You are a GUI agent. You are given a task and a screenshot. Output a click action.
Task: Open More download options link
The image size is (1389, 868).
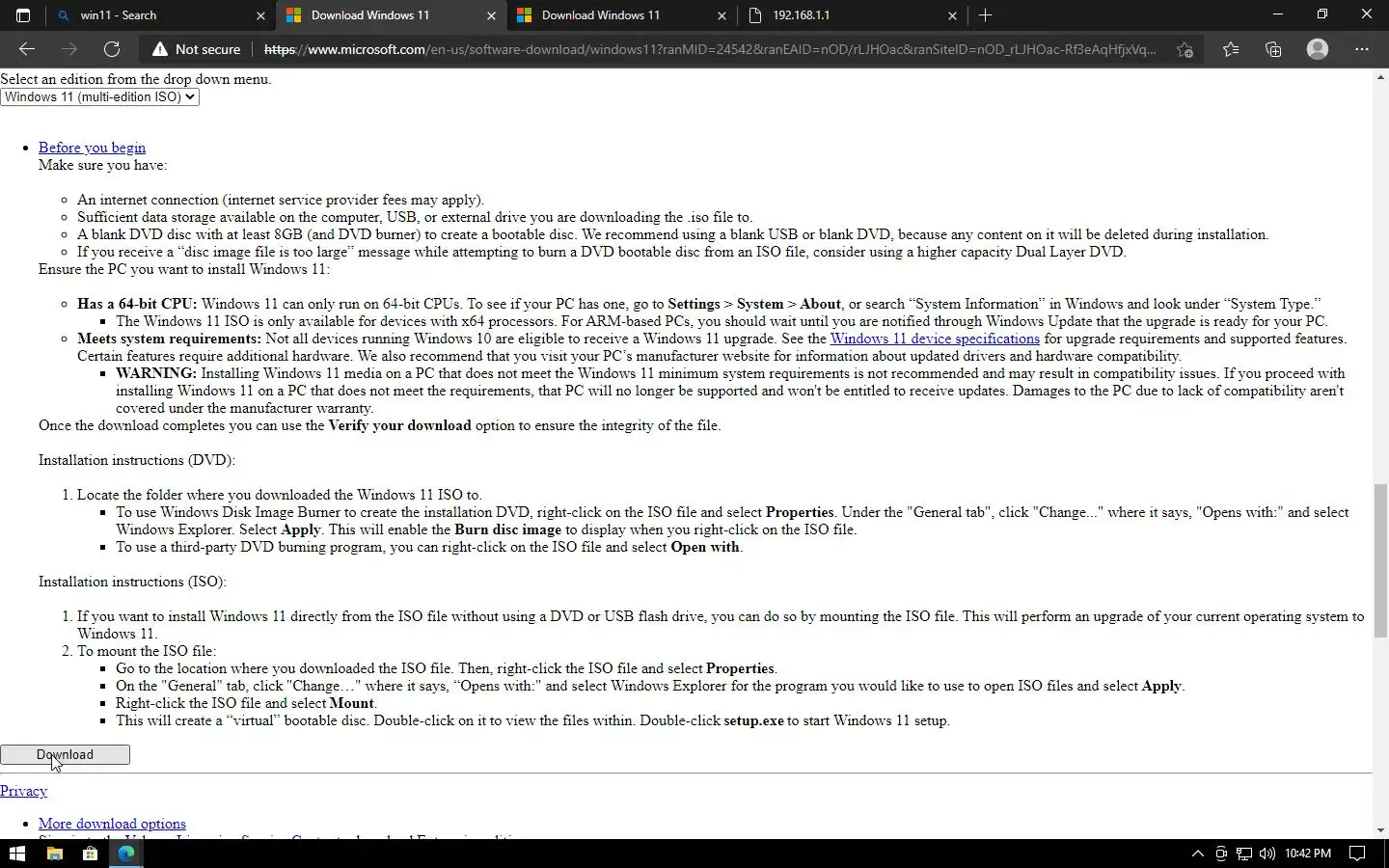tap(112, 824)
